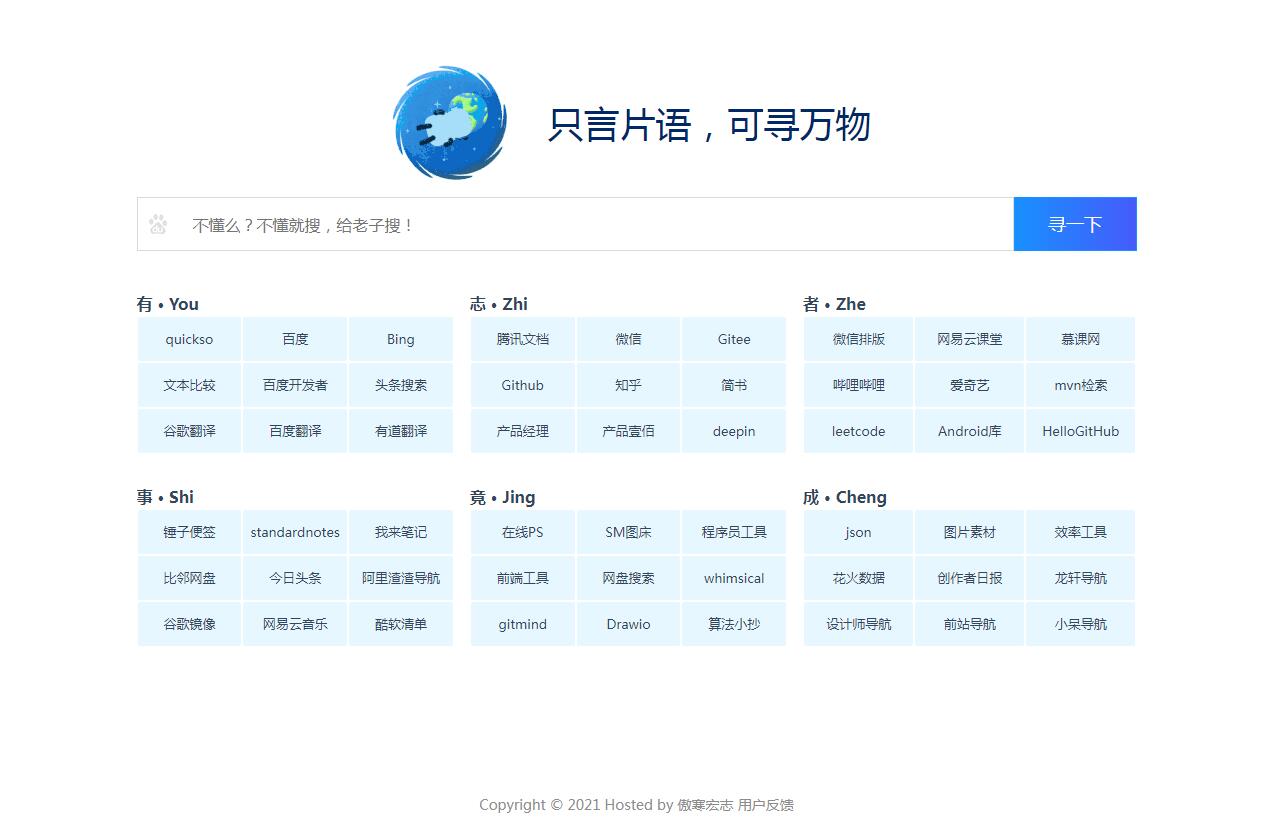This screenshot has height=839, width=1261.
Task: Click the 算法小抄 link
Action: click(x=734, y=624)
